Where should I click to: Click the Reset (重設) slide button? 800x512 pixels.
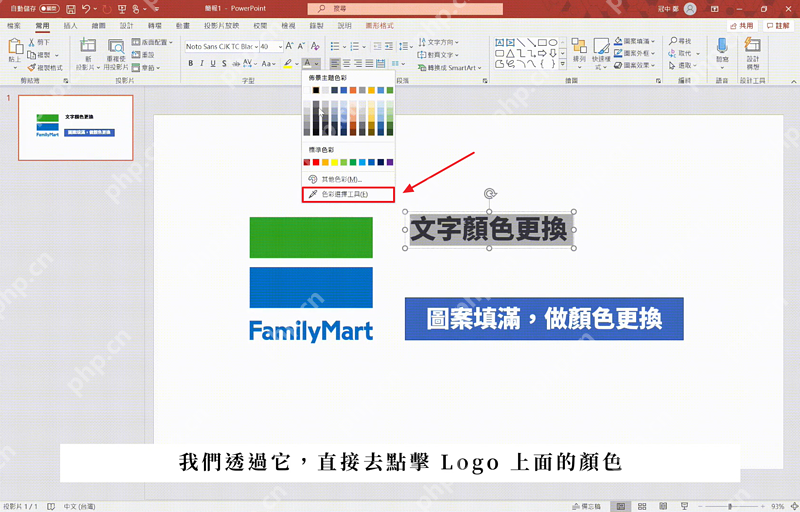143,55
